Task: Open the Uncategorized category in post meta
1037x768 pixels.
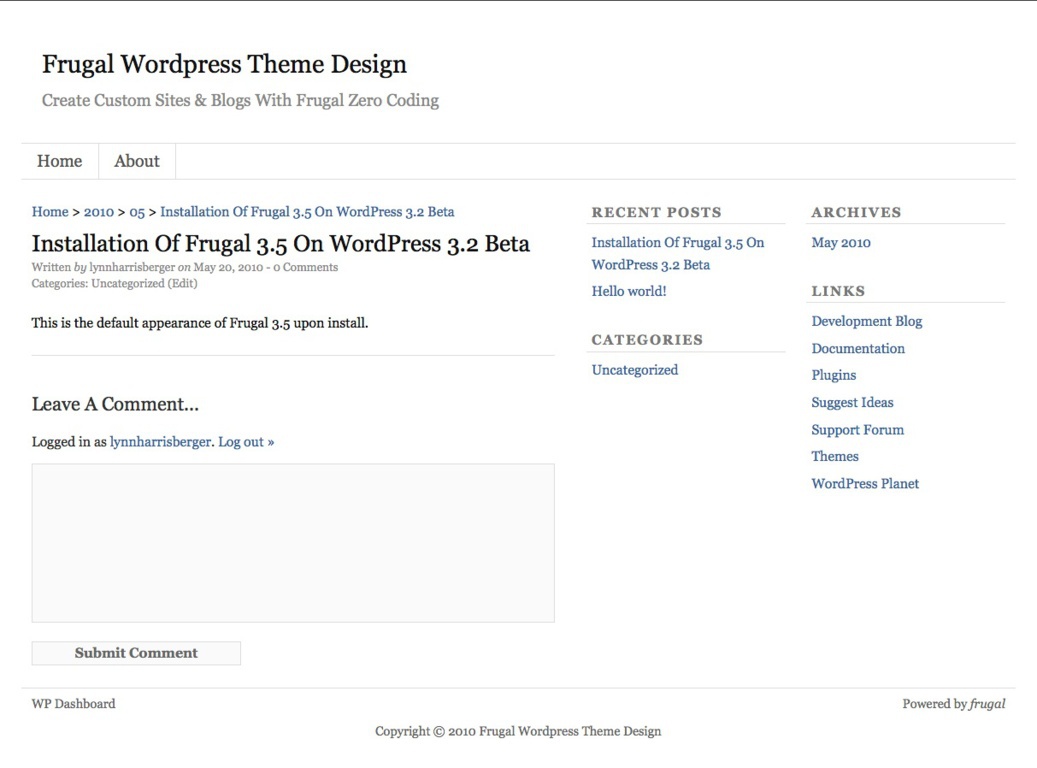Action: click(x=128, y=283)
